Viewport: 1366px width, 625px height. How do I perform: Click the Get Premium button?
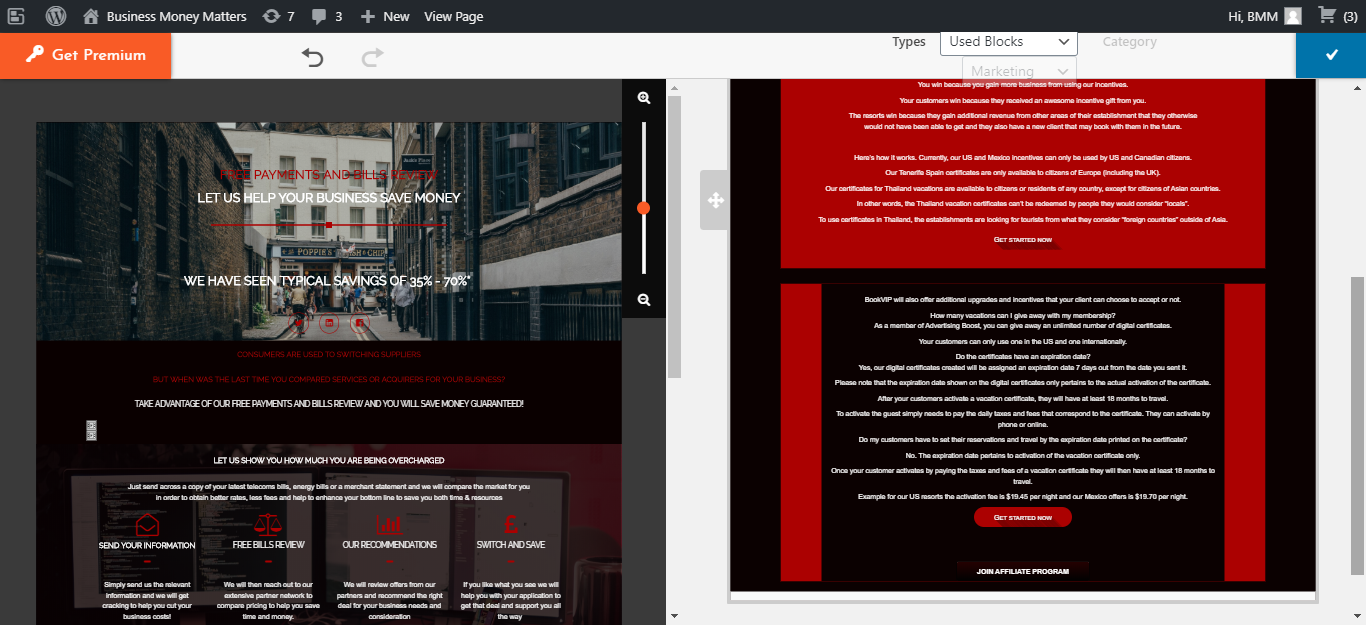(86, 55)
